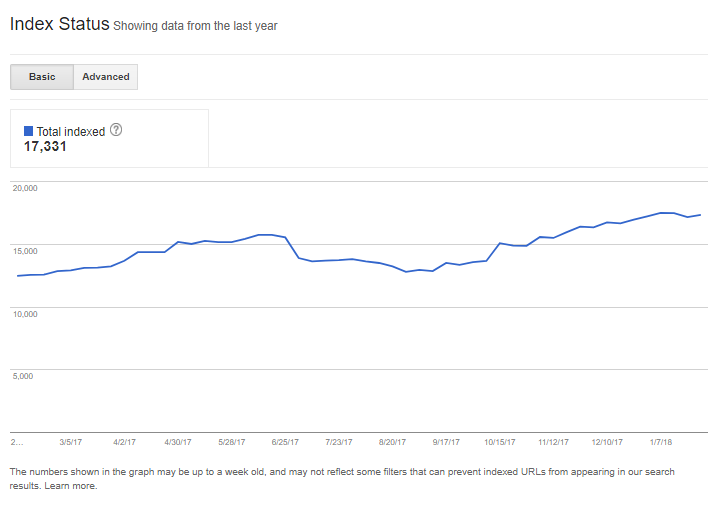Select the 7/23/17 date label

(x=339, y=442)
